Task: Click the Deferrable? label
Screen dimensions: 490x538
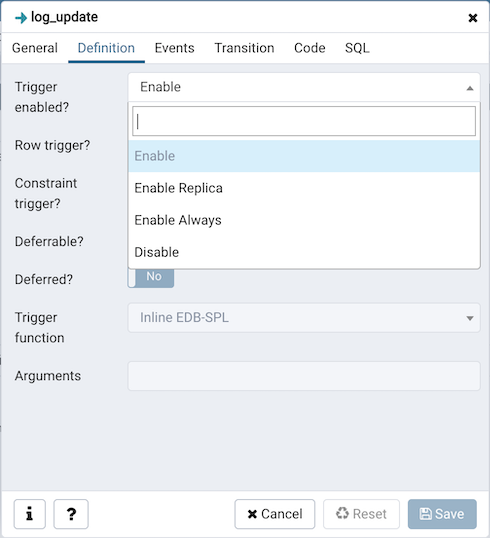Action: pyautogui.click(x=49, y=242)
